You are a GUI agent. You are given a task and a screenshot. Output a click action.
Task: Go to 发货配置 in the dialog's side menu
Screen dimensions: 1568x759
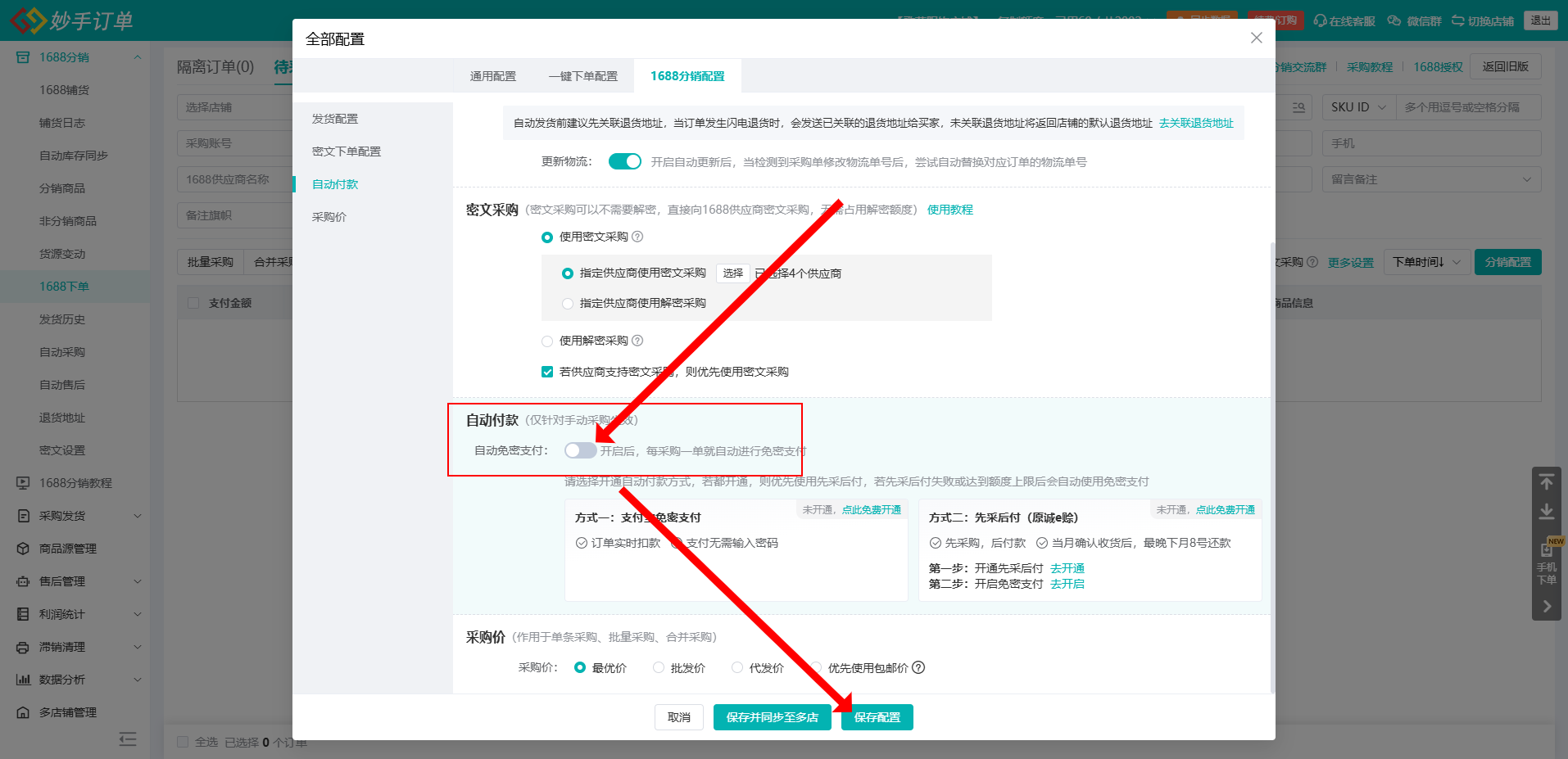pyautogui.click(x=335, y=119)
